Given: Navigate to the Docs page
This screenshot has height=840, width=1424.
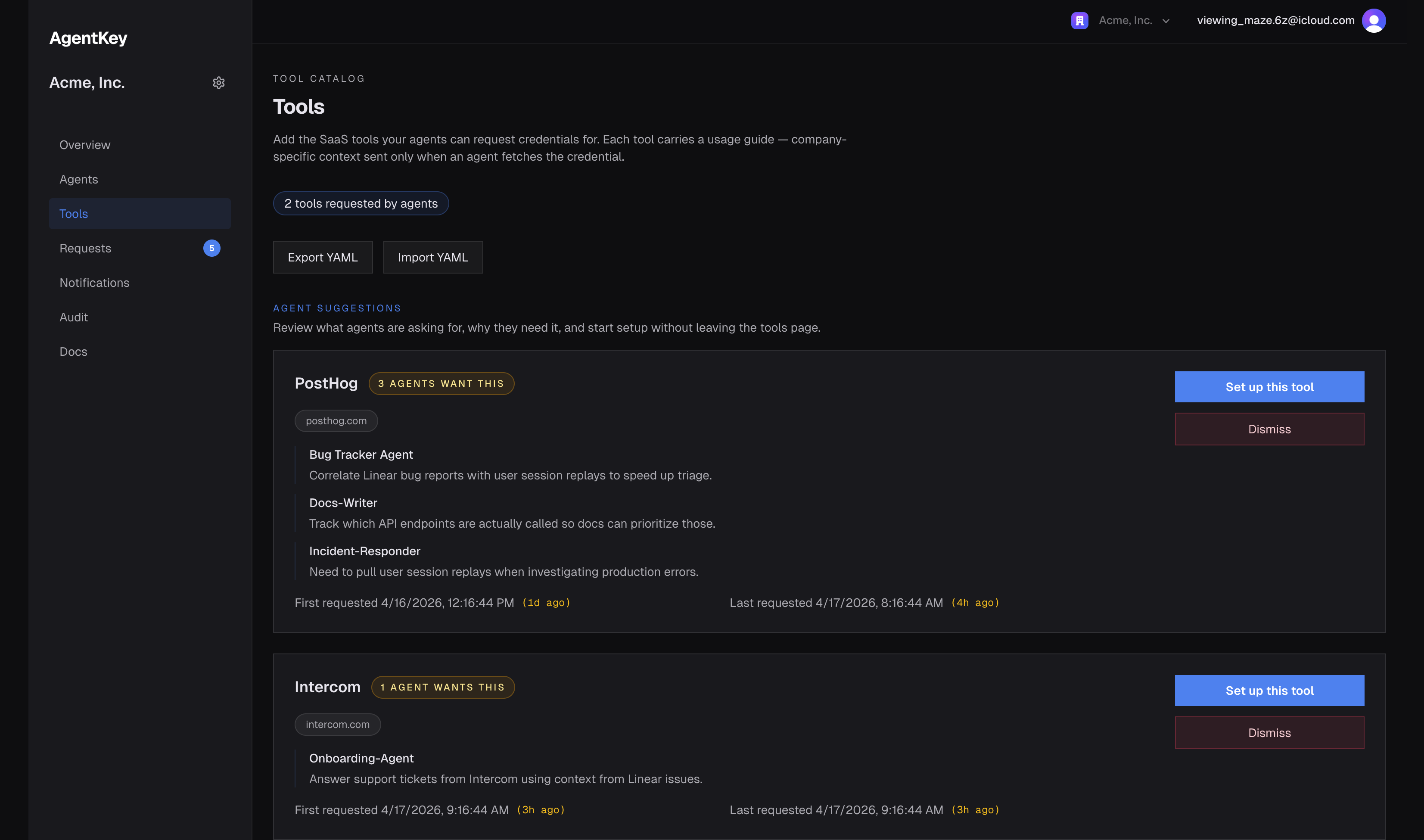Looking at the screenshot, I should [73, 352].
